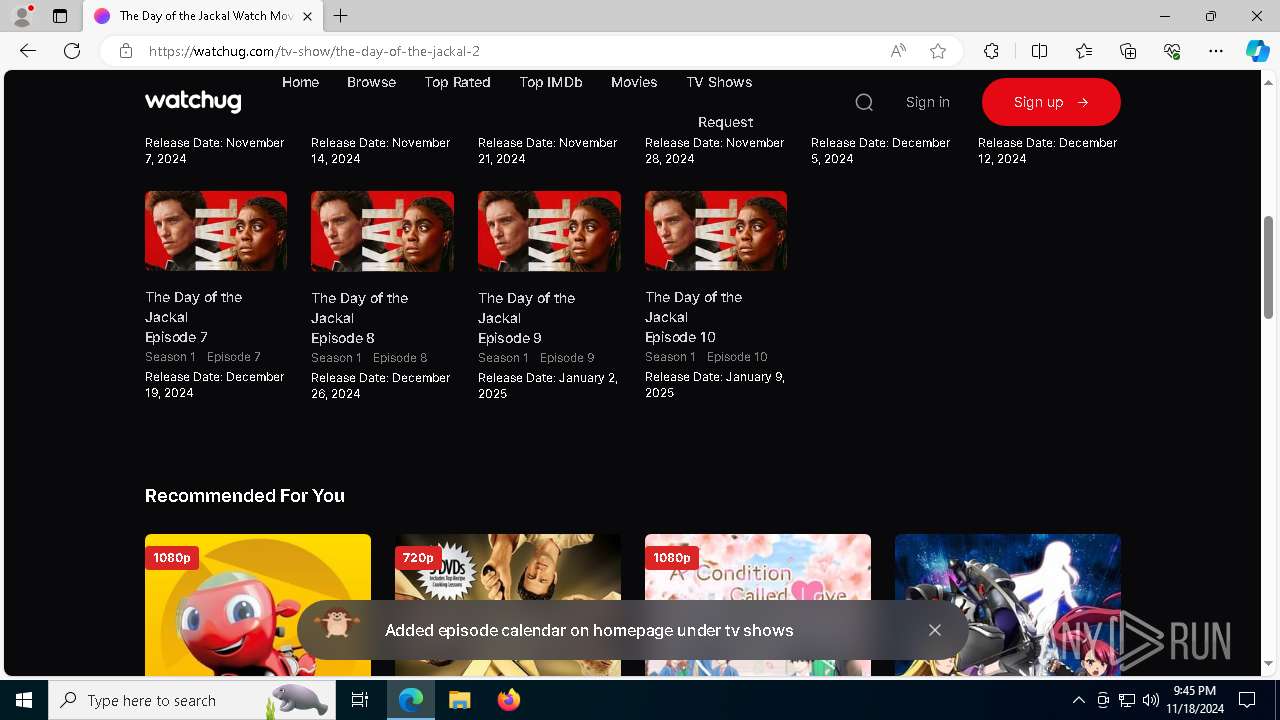Viewport: 1280px width, 720px height.
Task: Launch Firefox from the taskbar
Action: pos(508,700)
